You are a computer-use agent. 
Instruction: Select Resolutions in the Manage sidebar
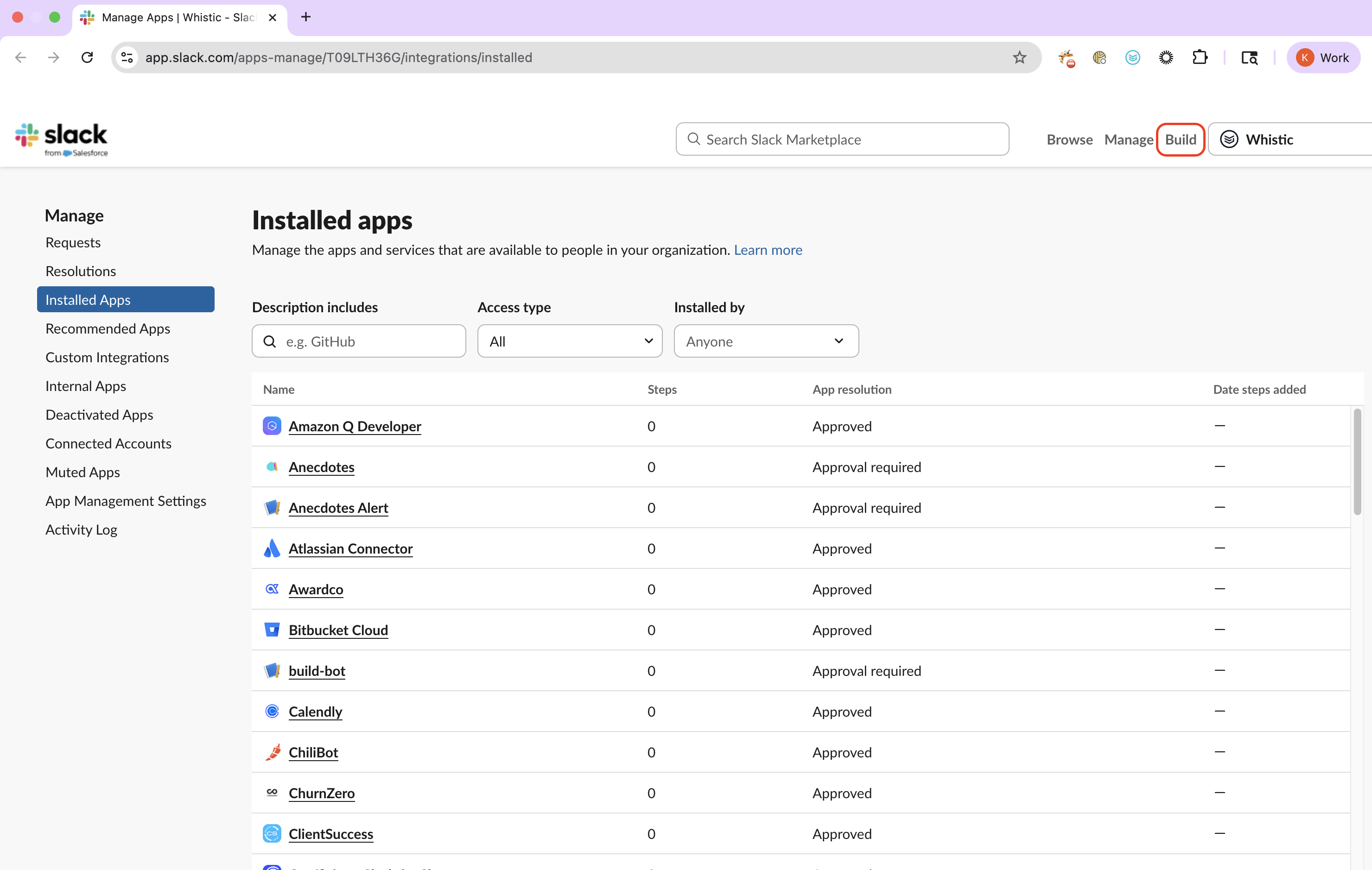coord(80,271)
